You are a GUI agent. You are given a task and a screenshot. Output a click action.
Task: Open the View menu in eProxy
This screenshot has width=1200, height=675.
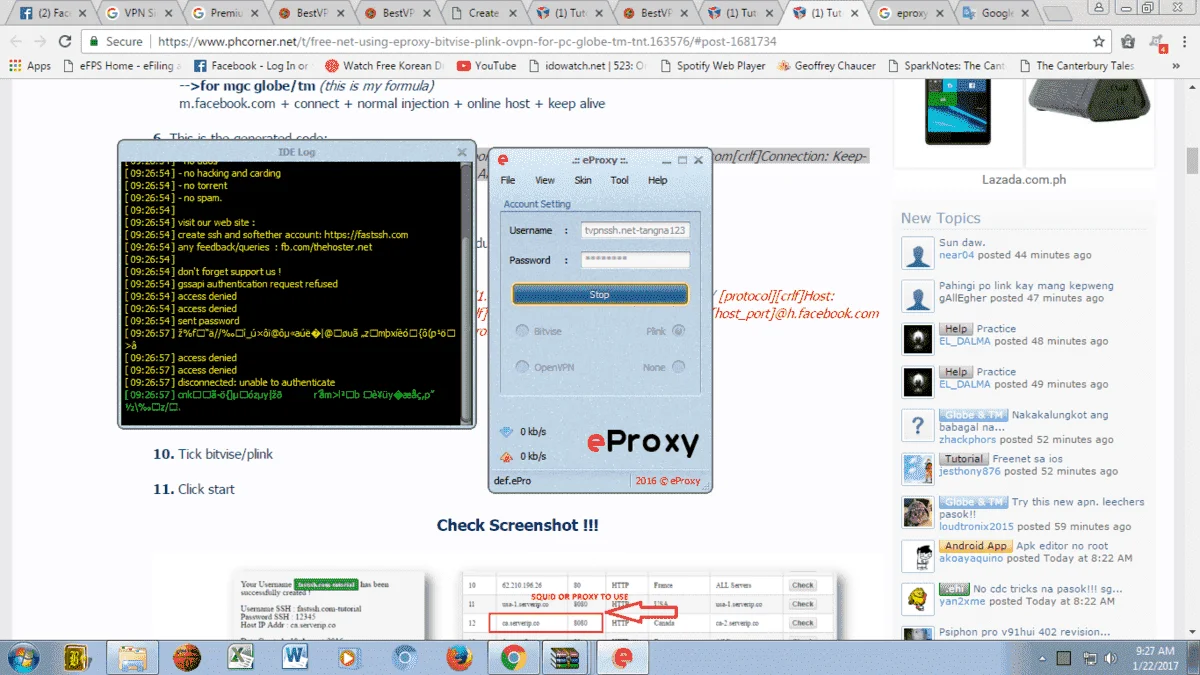(545, 180)
